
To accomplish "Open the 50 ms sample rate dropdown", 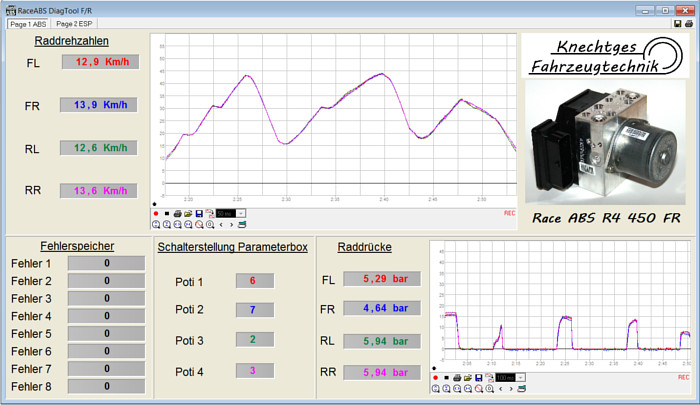I will [x=241, y=213].
